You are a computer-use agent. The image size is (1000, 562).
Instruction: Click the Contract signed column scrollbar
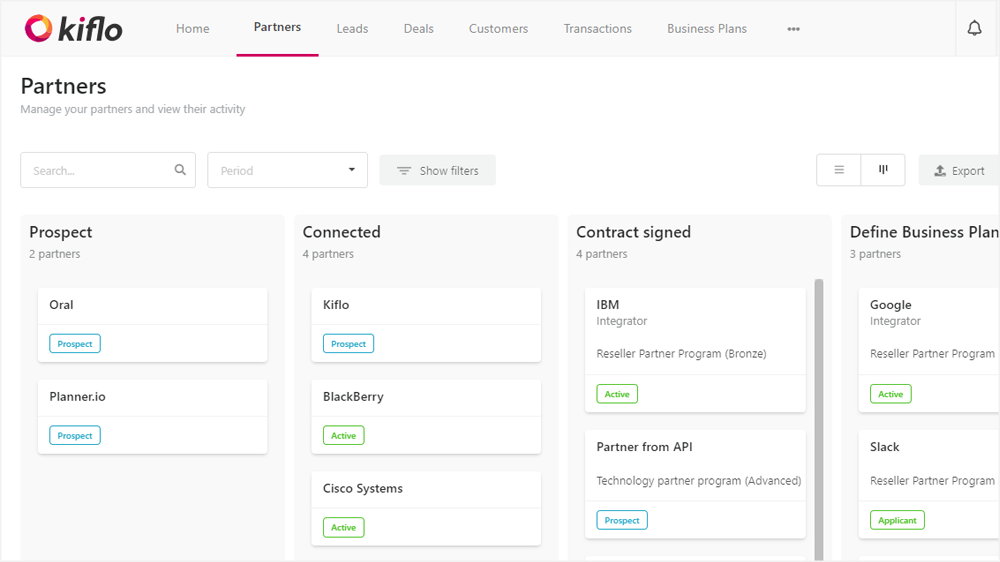click(819, 419)
